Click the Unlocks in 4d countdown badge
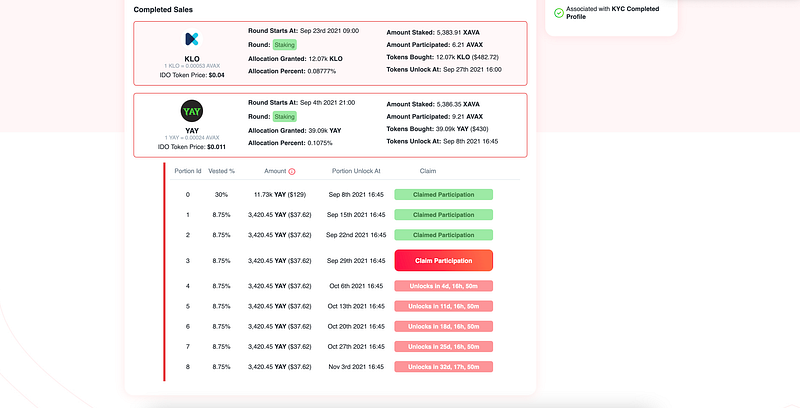 click(x=443, y=286)
